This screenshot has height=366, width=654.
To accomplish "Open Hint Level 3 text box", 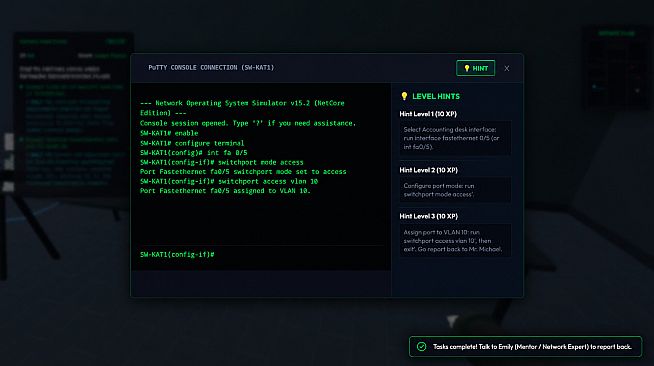I will tap(455, 241).
